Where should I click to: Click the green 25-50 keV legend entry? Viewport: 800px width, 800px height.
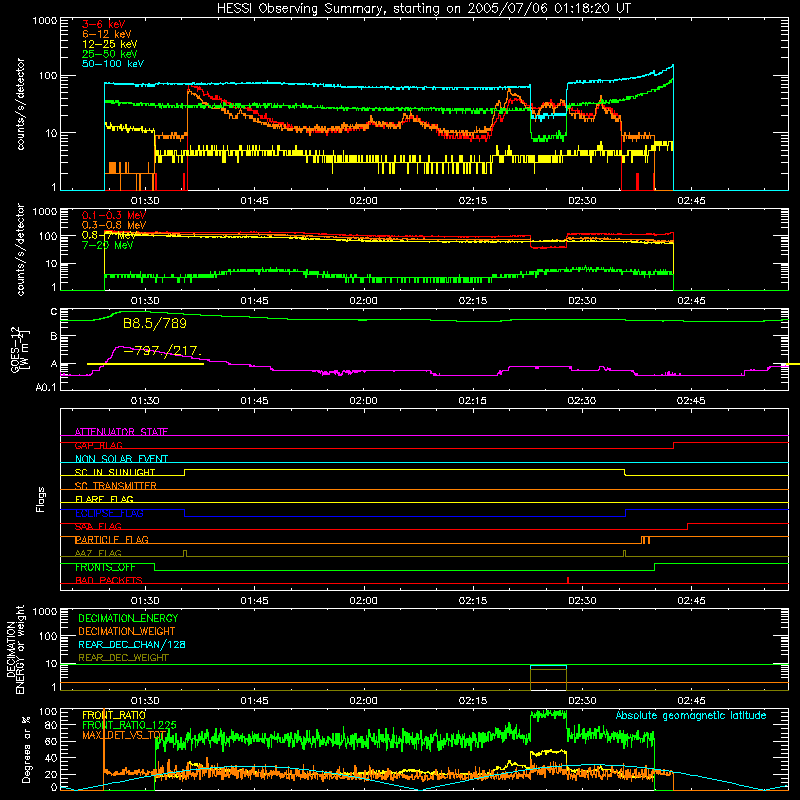click(x=110, y=54)
